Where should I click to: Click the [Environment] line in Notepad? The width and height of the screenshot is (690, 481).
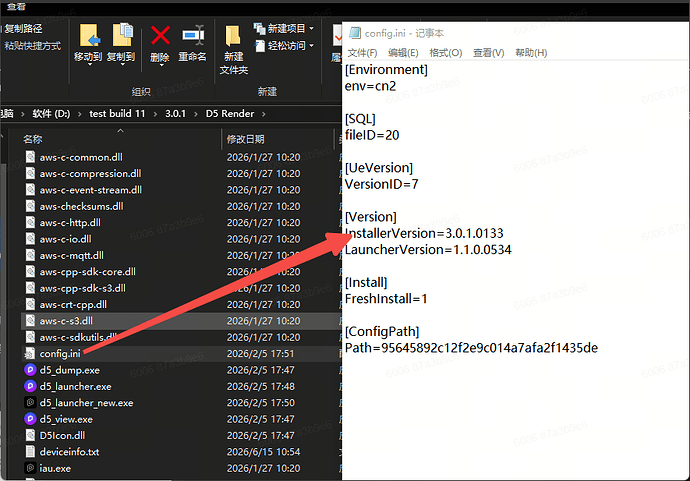click(386, 70)
